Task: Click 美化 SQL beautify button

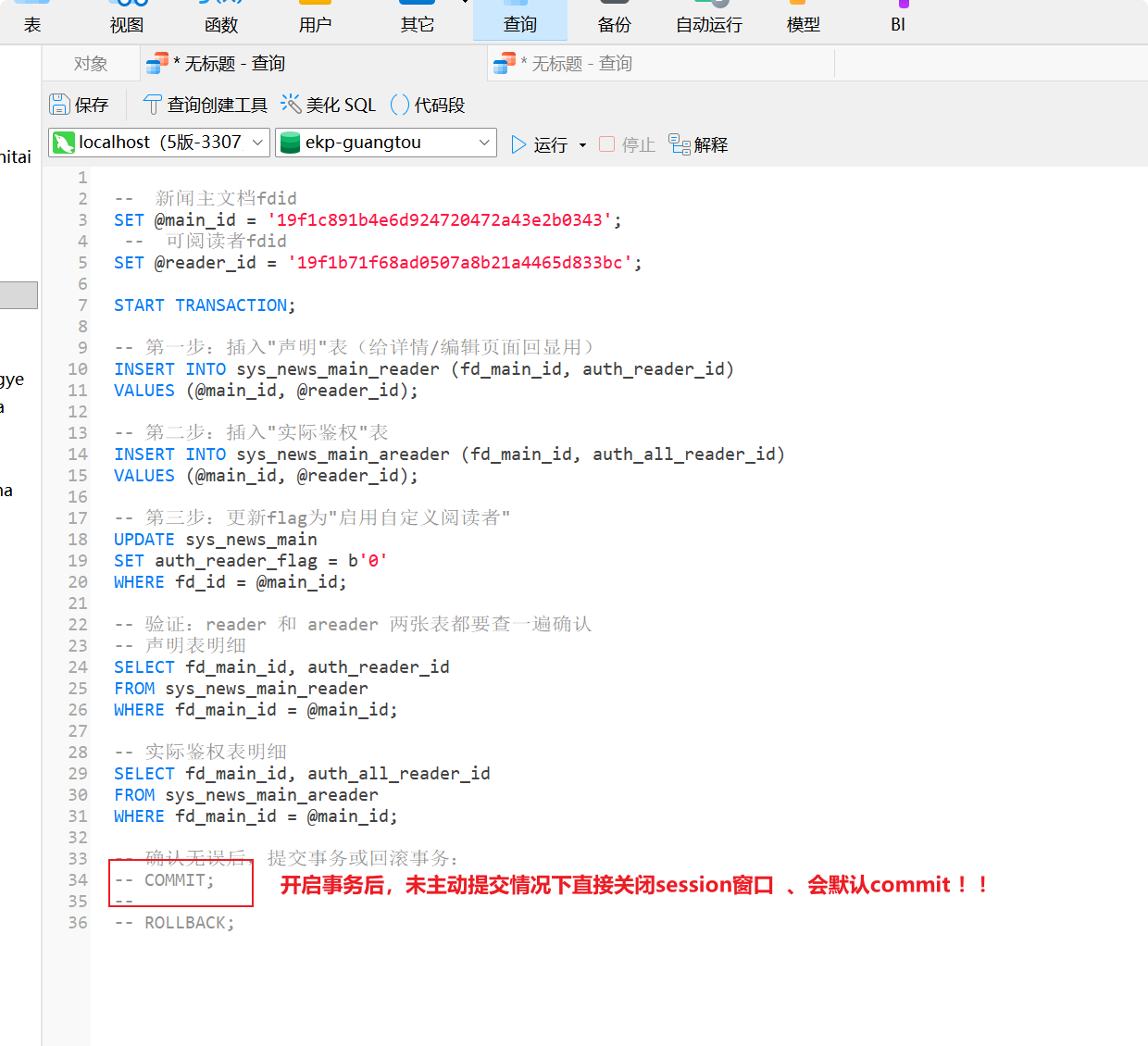Action: click(x=329, y=105)
